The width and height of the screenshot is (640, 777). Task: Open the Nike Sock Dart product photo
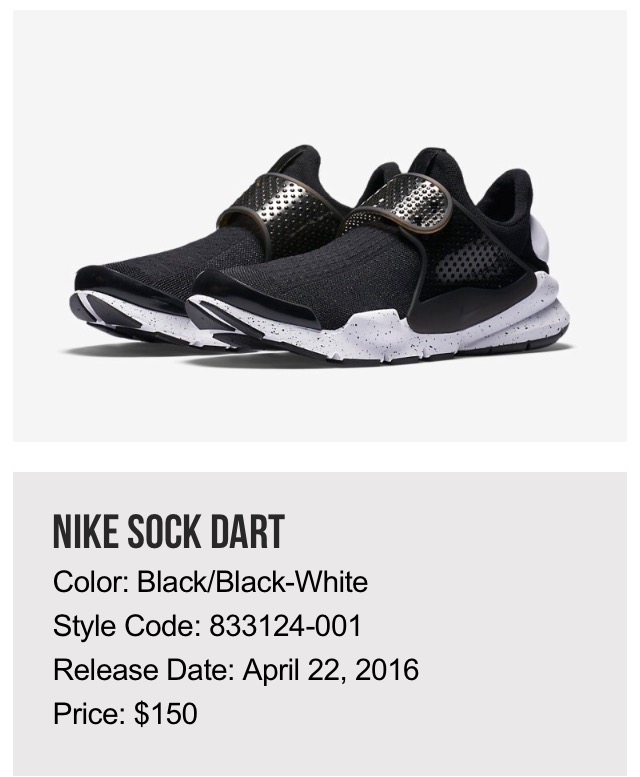[x=320, y=225]
